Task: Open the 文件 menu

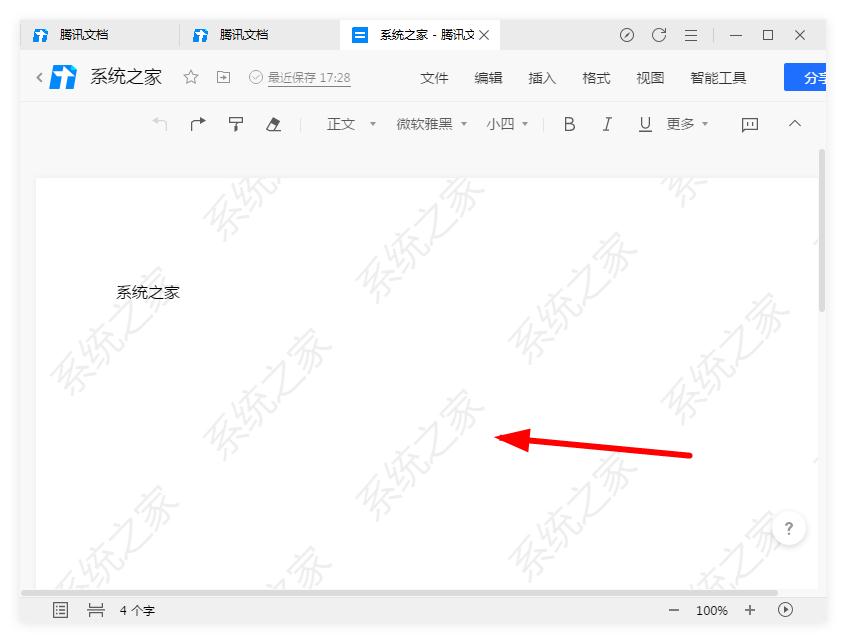Action: 434,78
